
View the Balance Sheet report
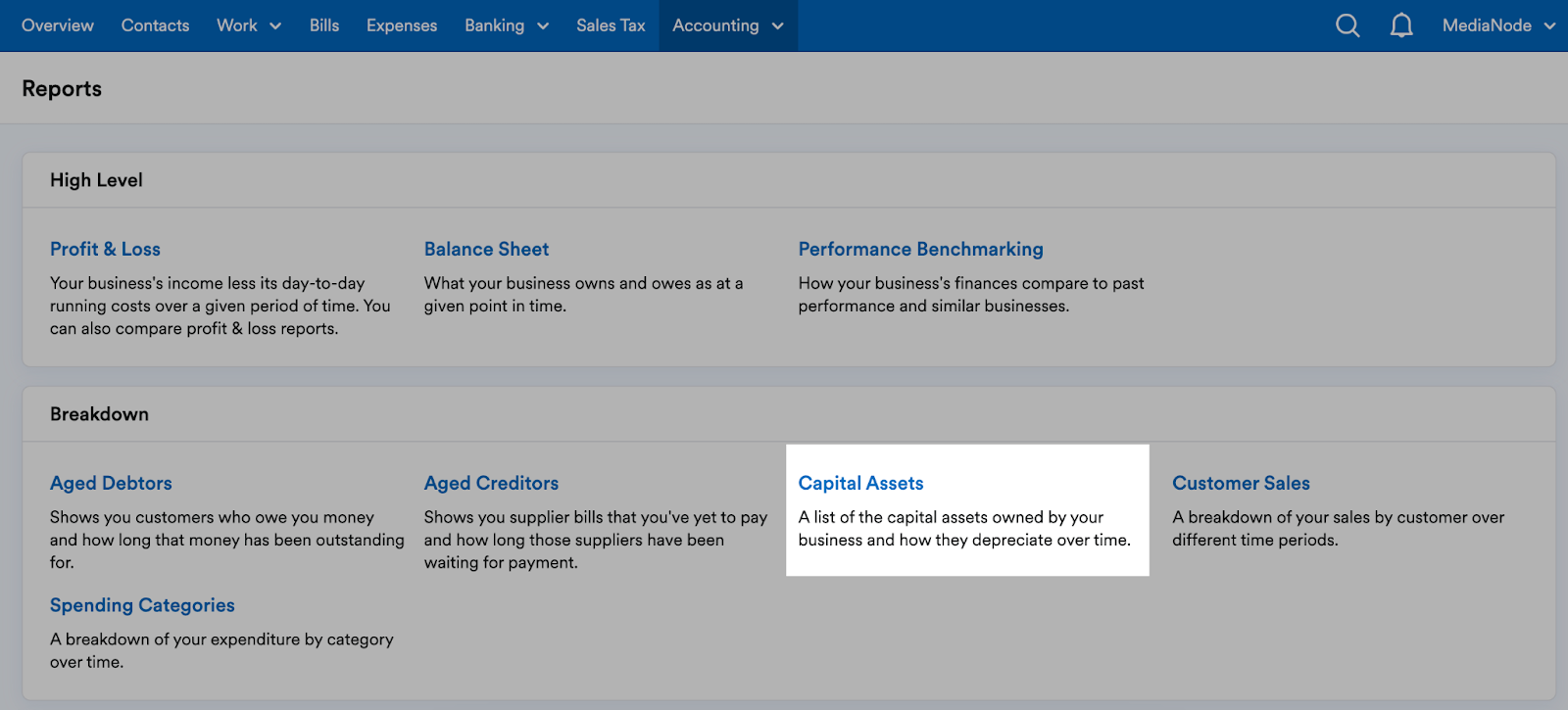486,249
